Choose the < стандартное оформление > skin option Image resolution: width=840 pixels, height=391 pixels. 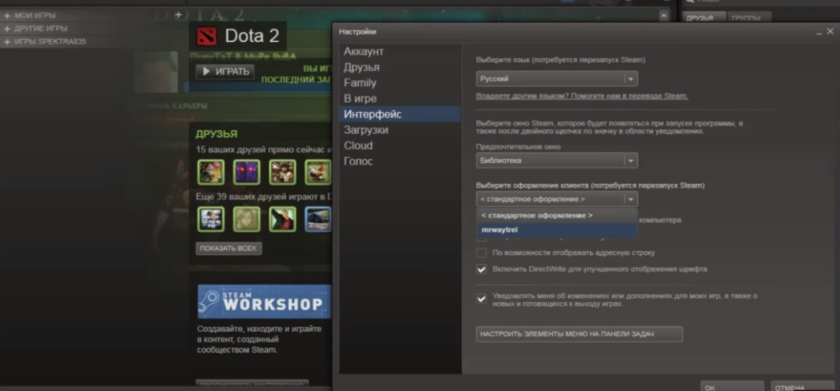tap(557, 215)
